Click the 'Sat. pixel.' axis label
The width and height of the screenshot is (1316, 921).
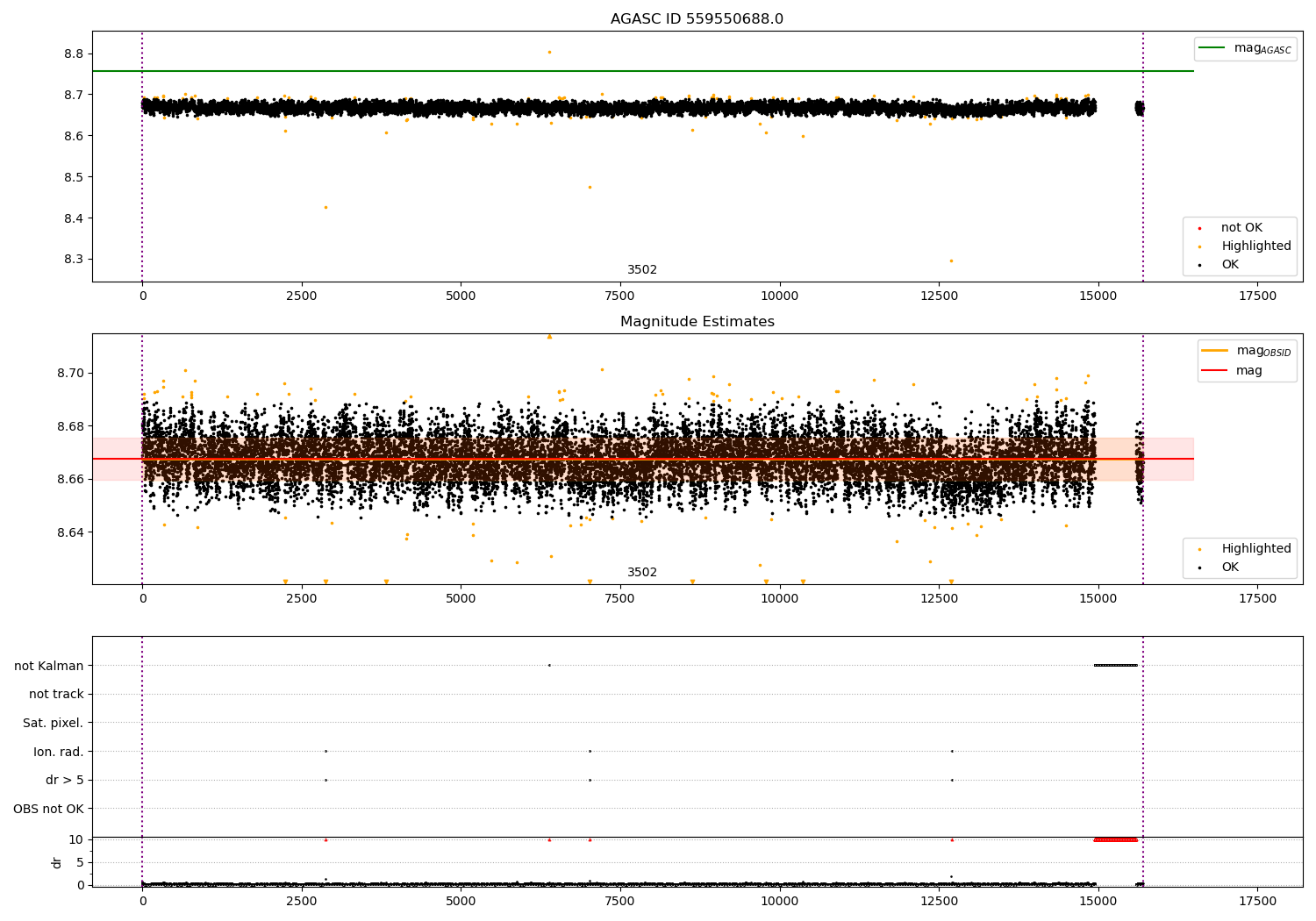point(53,724)
